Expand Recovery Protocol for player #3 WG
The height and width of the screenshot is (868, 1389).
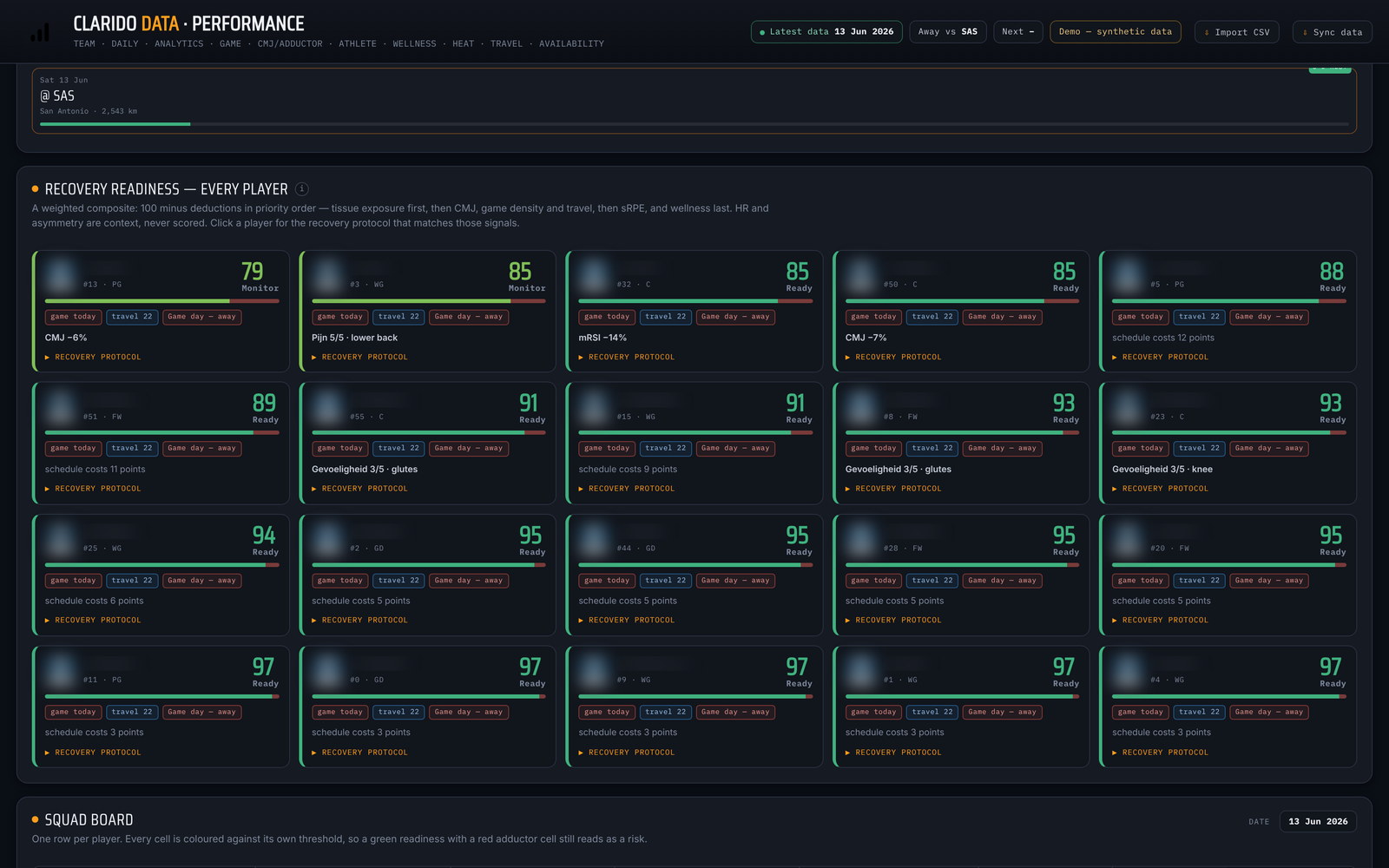359,357
